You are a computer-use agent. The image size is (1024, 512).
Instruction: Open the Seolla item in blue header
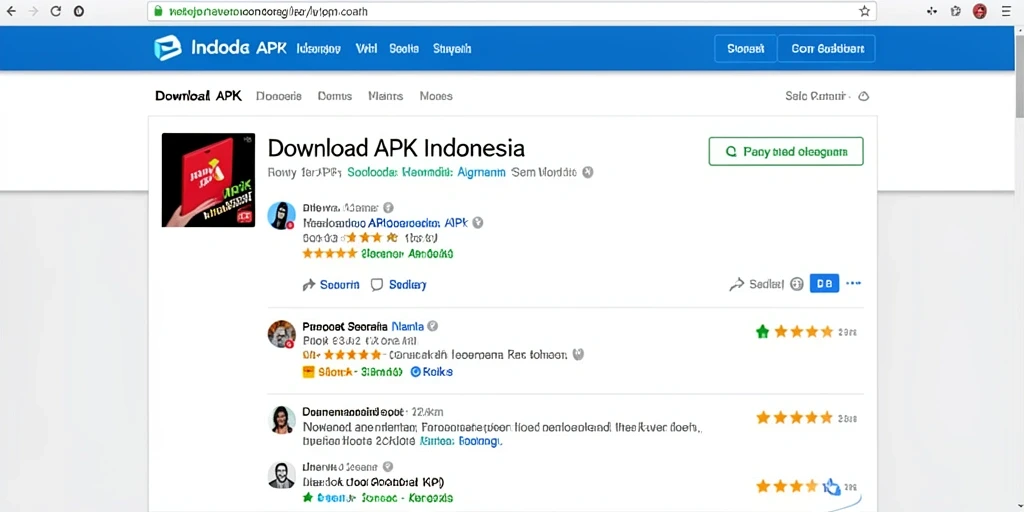(x=404, y=48)
